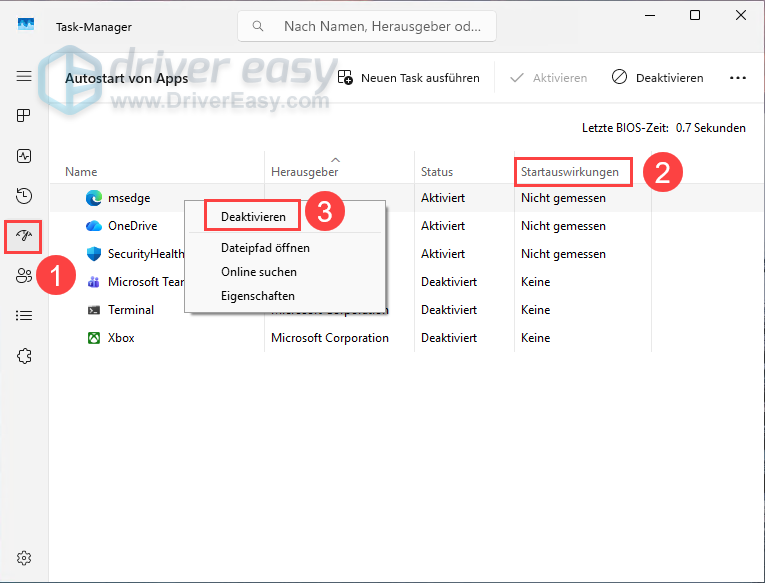765x583 pixels.
Task: Open the Users page icon
Action: [24, 276]
